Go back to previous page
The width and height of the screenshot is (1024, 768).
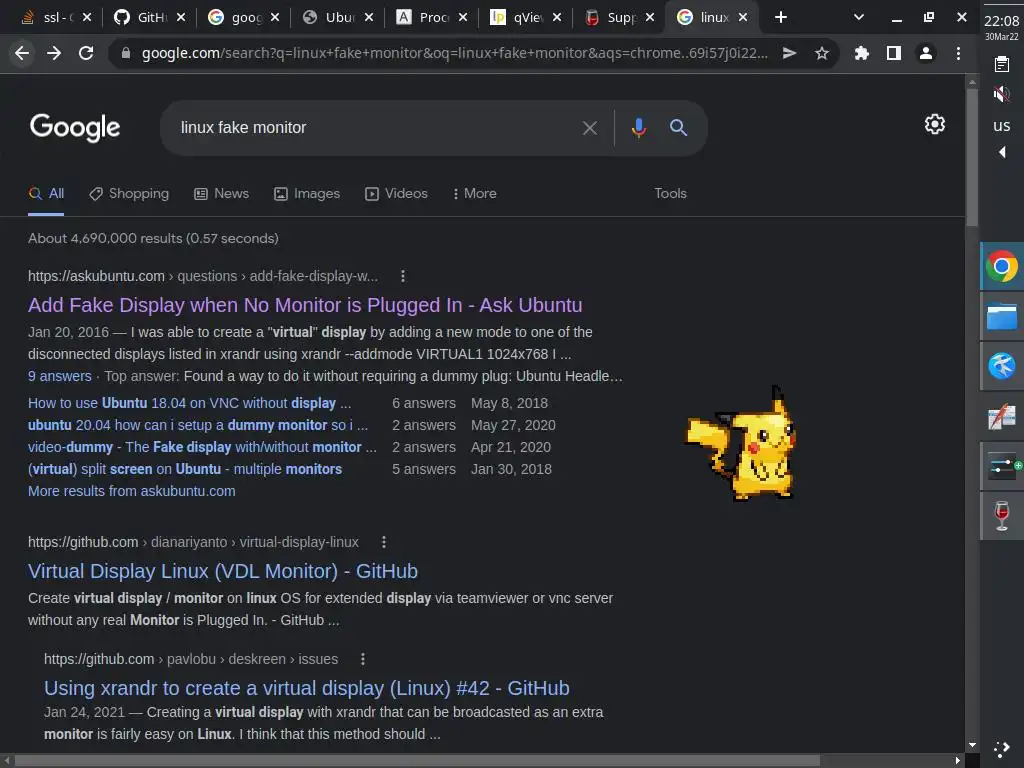22,53
